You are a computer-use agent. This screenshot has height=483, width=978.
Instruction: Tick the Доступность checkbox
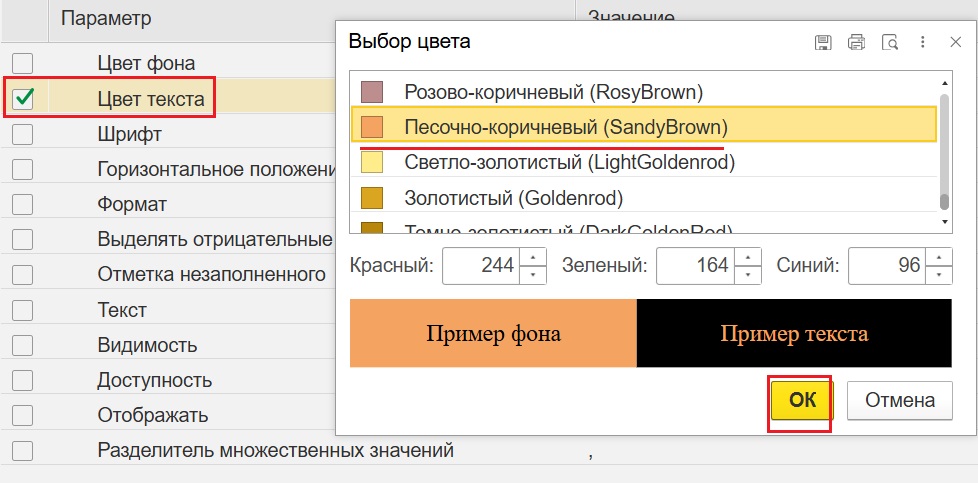[22, 379]
